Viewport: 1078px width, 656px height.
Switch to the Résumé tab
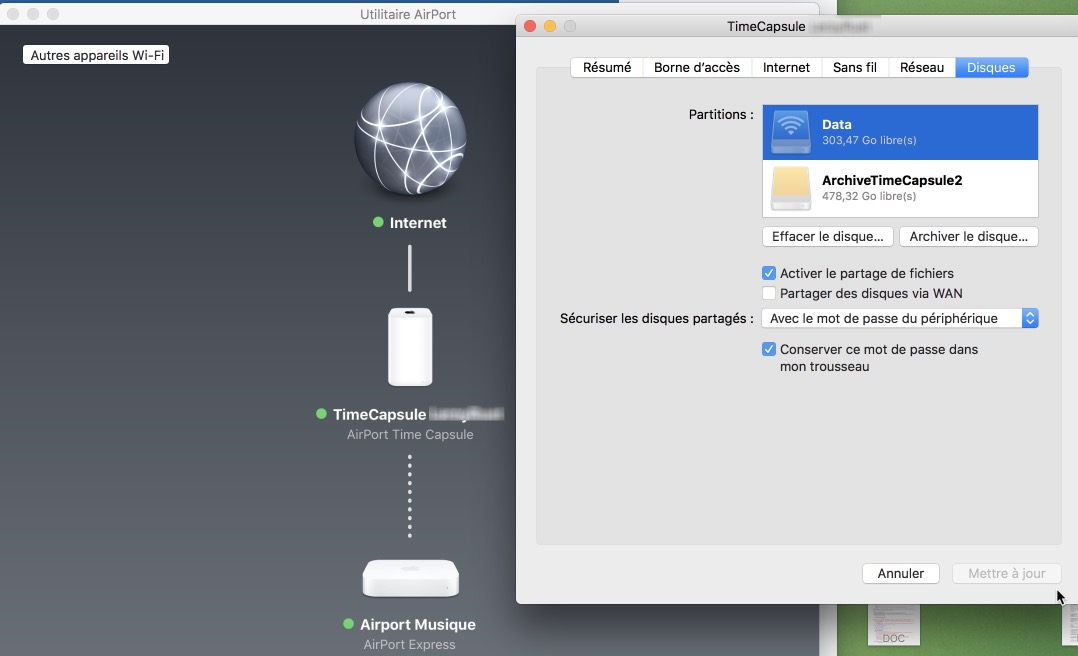pyautogui.click(x=607, y=67)
